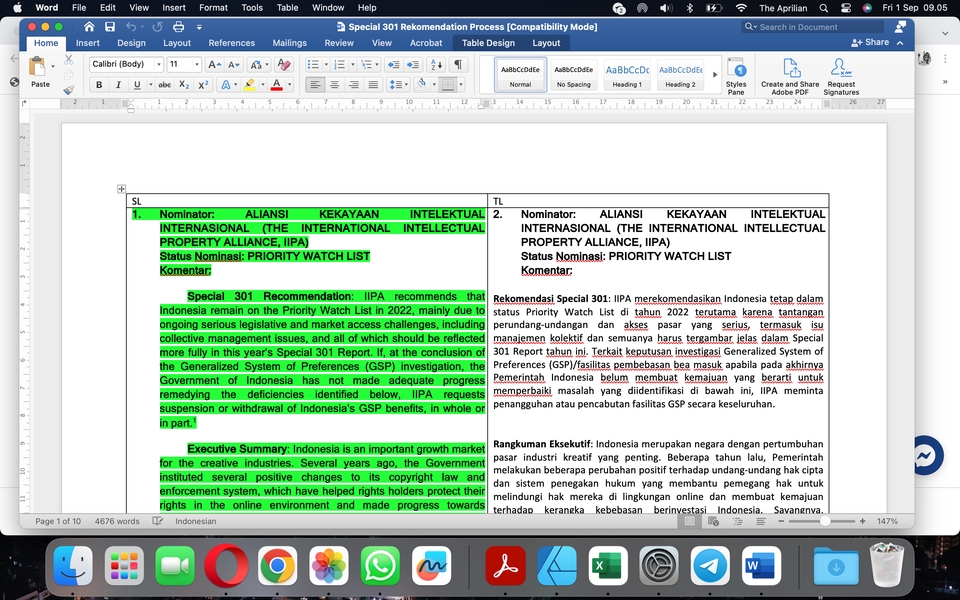Open the Insert ribbon tab
This screenshot has height=600, width=960.
[88, 43]
